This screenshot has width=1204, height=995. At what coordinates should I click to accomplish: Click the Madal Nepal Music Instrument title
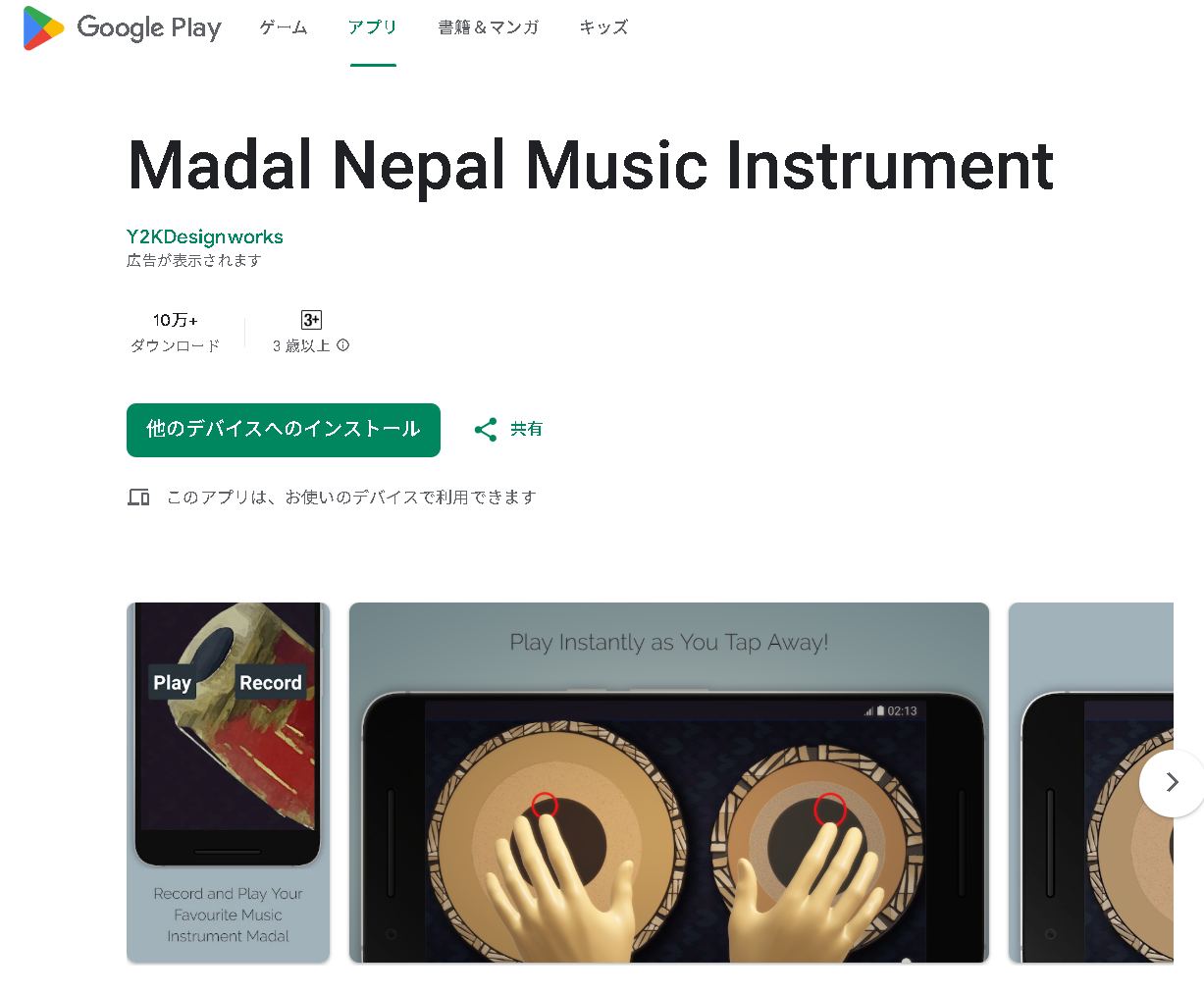point(591,165)
